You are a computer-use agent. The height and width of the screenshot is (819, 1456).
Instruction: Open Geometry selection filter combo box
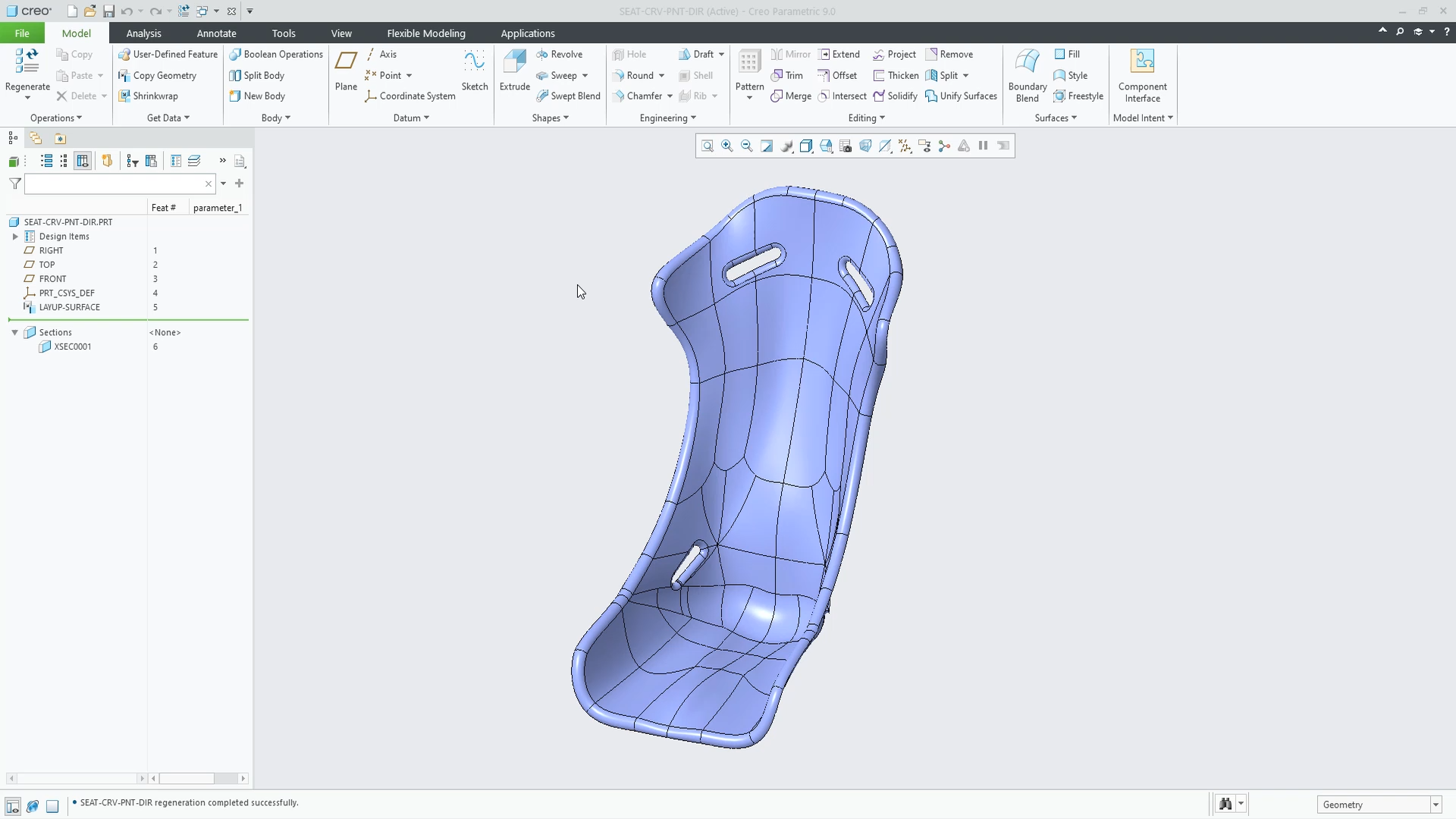1379,805
